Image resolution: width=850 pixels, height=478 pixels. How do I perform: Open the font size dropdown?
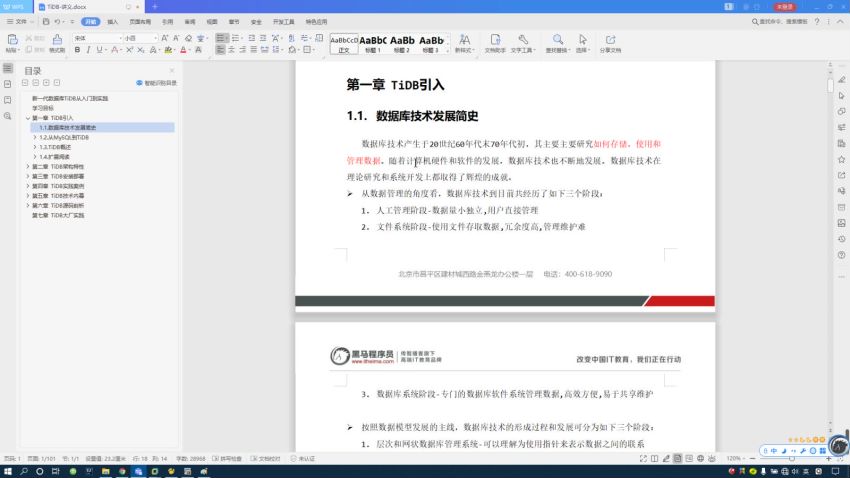pos(154,38)
